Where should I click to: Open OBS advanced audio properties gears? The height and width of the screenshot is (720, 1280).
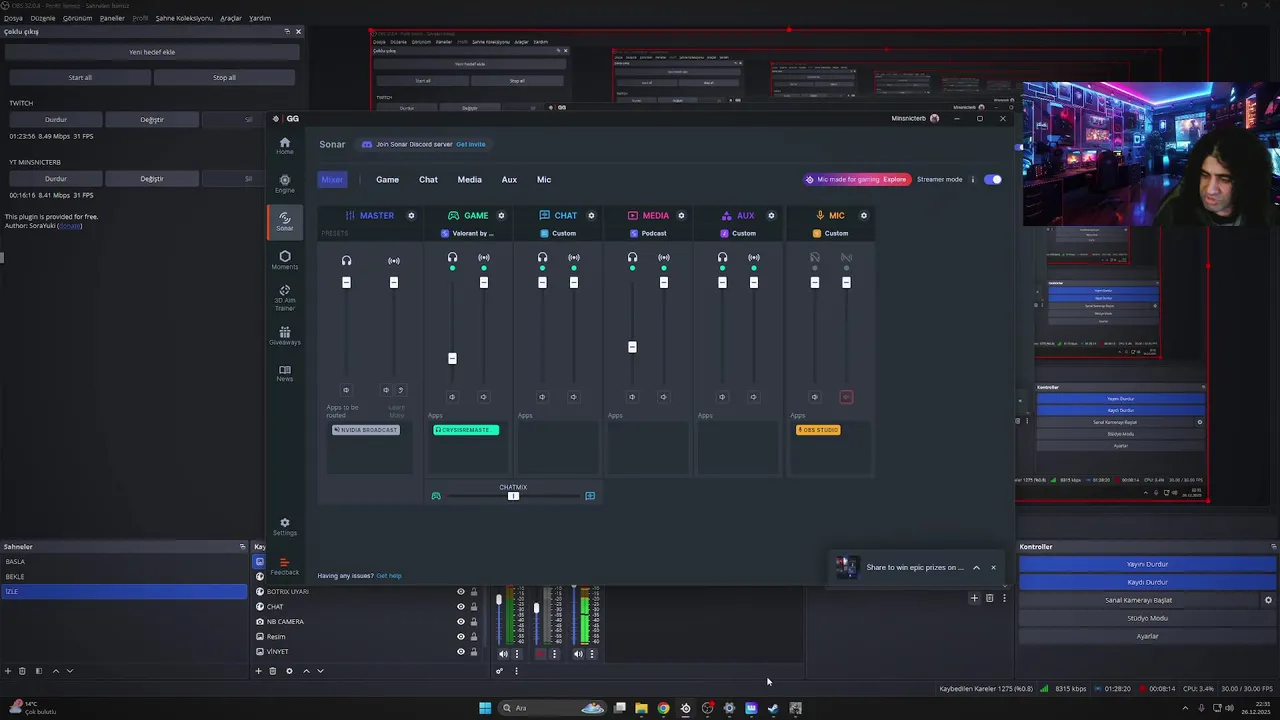(x=499, y=671)
